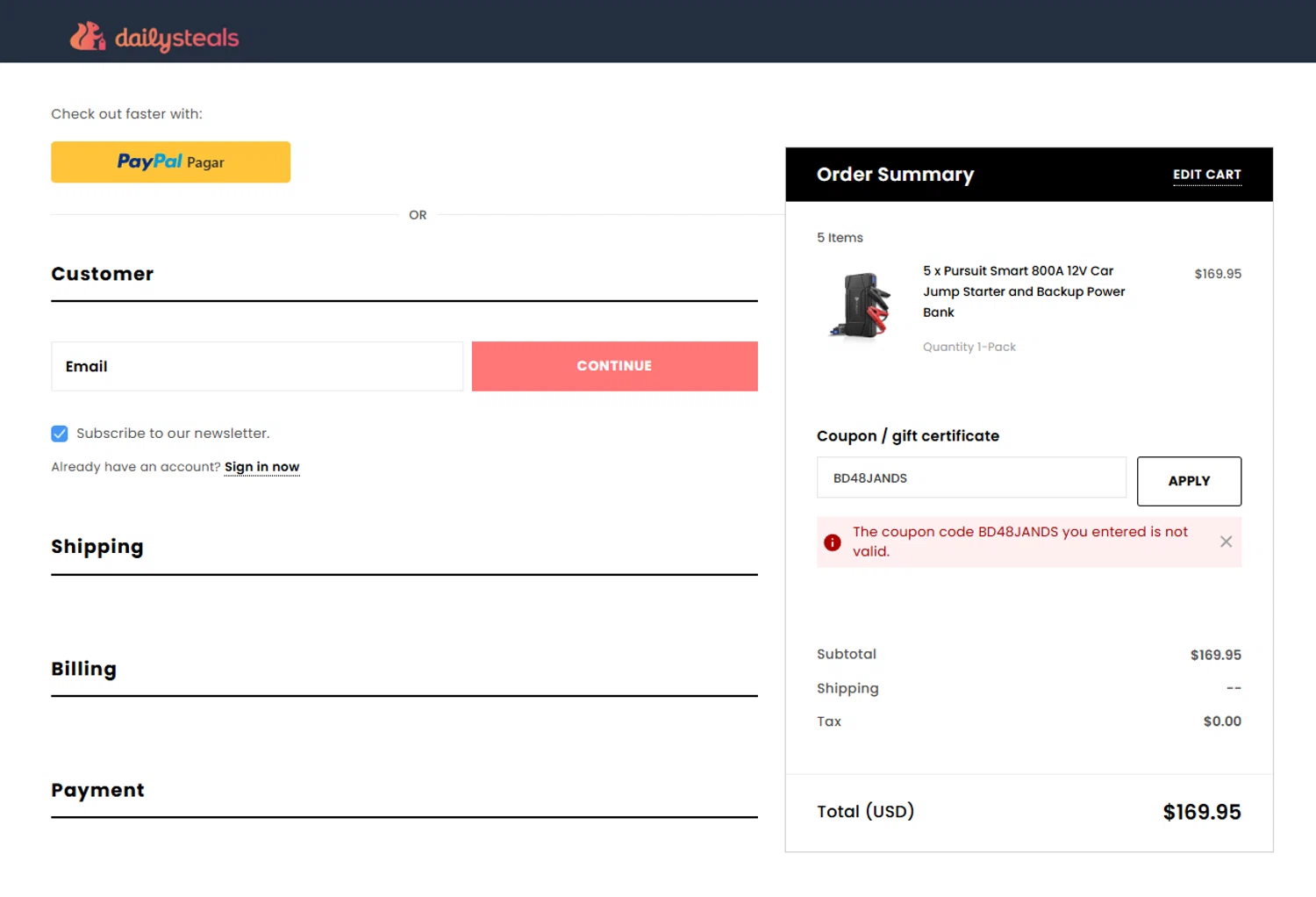1316x897 pixels.
Task: Click the red error info icon
Action: click(833, 542)
